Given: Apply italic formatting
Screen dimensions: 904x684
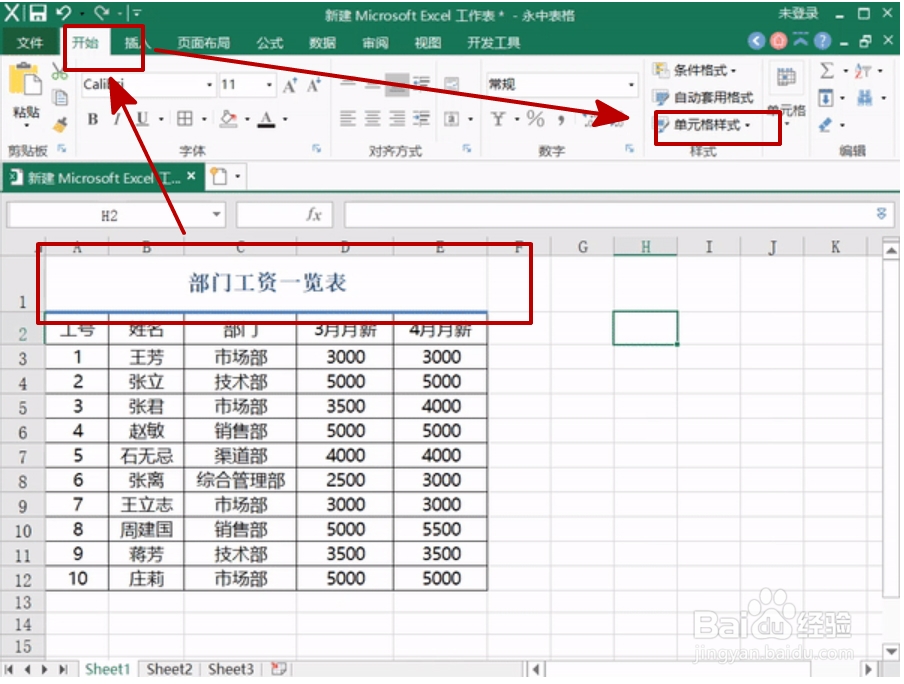Looking at the screenshot, I should (x=117, y=119).
